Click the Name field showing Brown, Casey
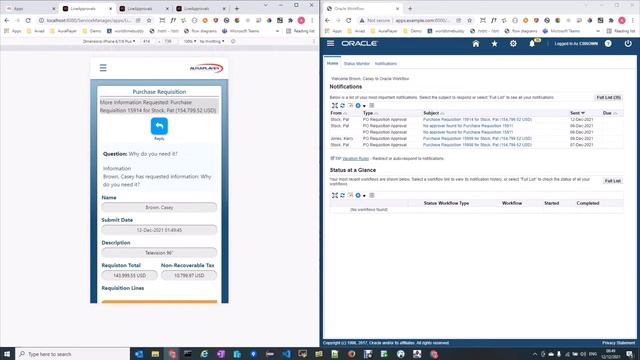 click(159, 207)
